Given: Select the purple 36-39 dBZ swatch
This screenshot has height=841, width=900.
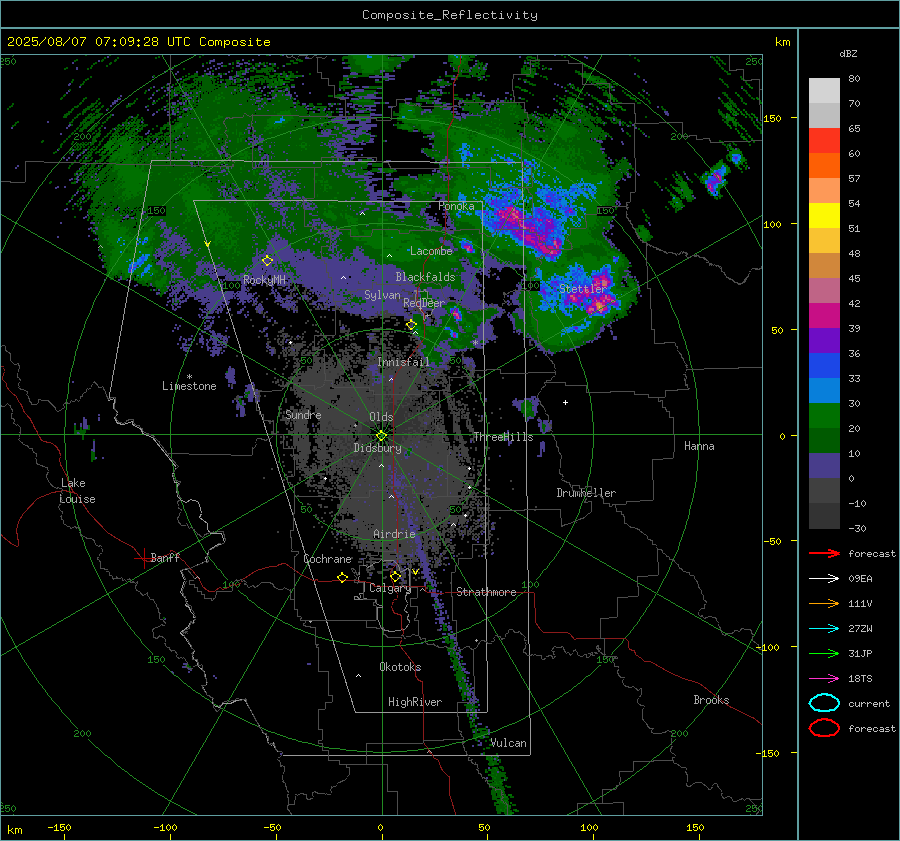Looking at the screenshot, I should pos(824,341).
